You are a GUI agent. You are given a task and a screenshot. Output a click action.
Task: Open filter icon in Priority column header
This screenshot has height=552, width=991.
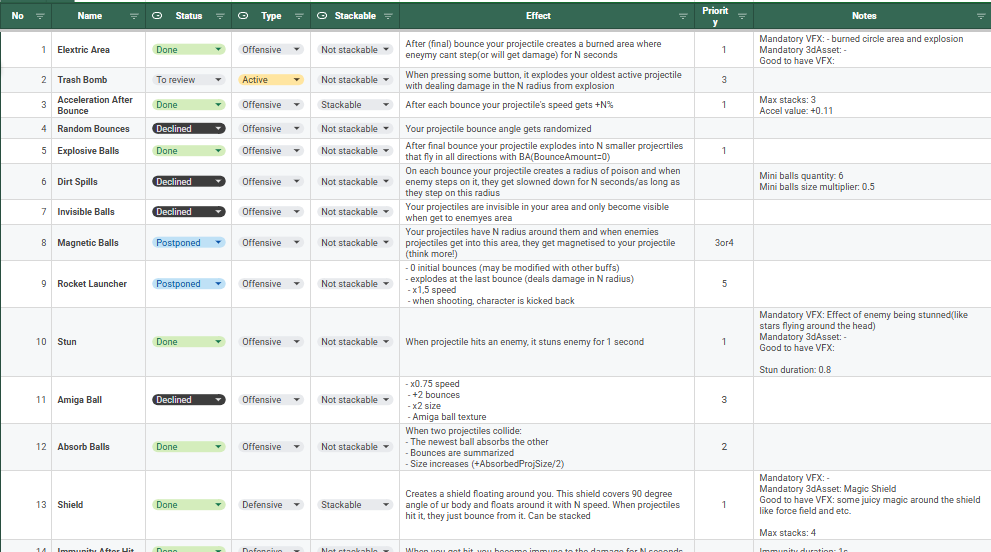(x=742, y=16)
